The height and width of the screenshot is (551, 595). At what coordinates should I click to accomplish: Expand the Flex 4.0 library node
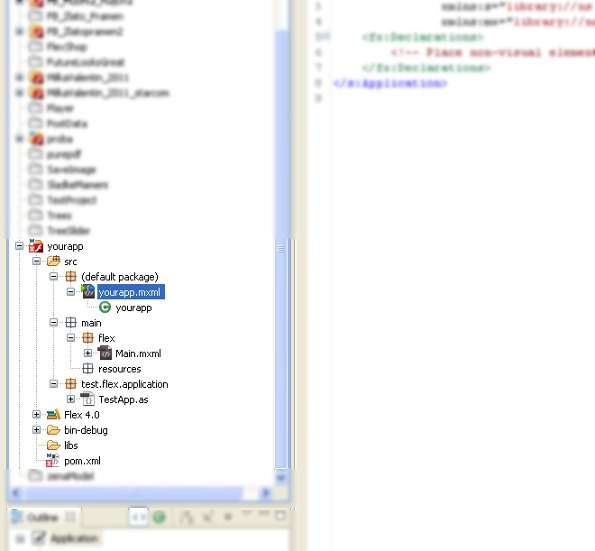36,414
